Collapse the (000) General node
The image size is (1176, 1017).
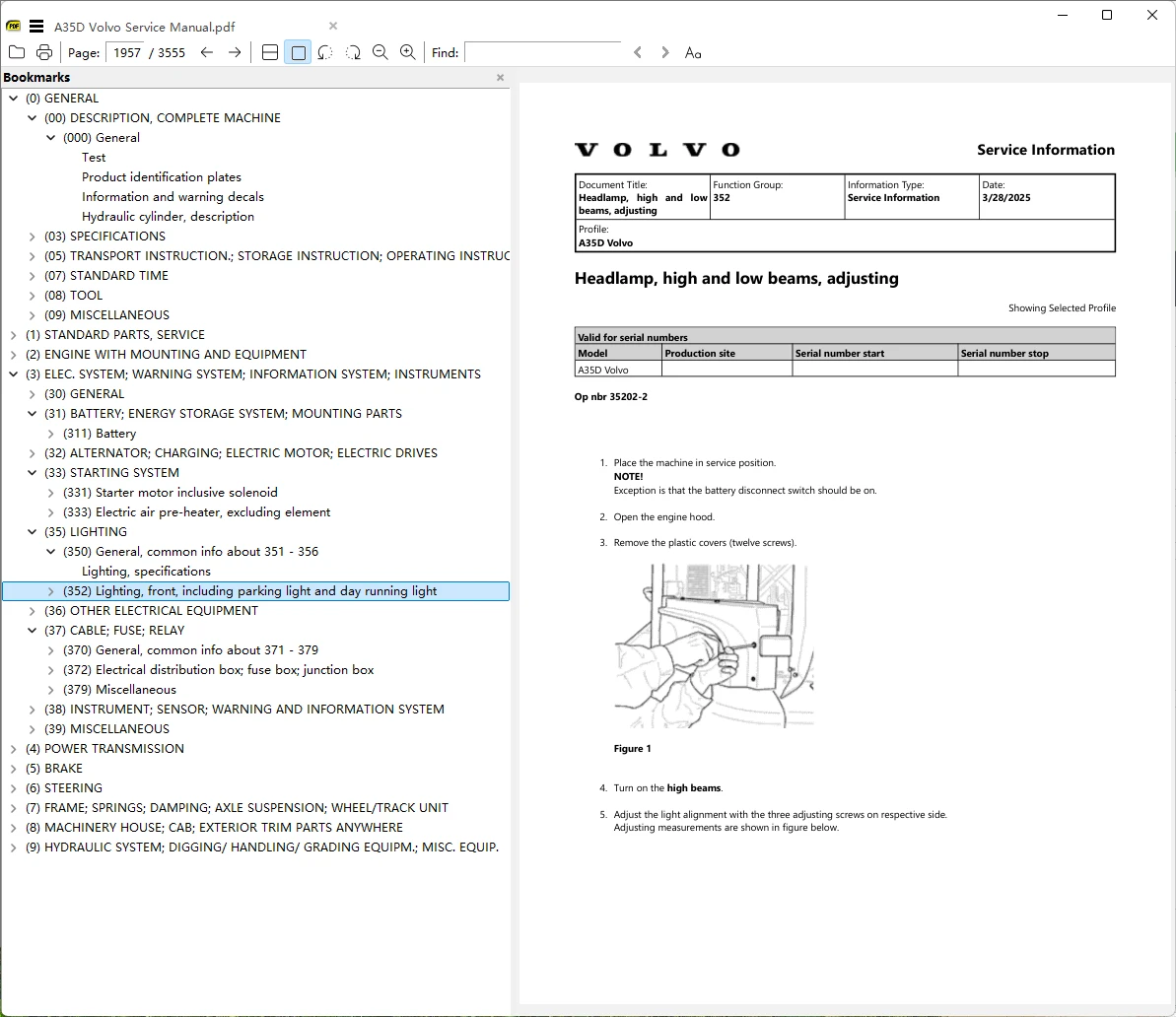pos(51,137)
